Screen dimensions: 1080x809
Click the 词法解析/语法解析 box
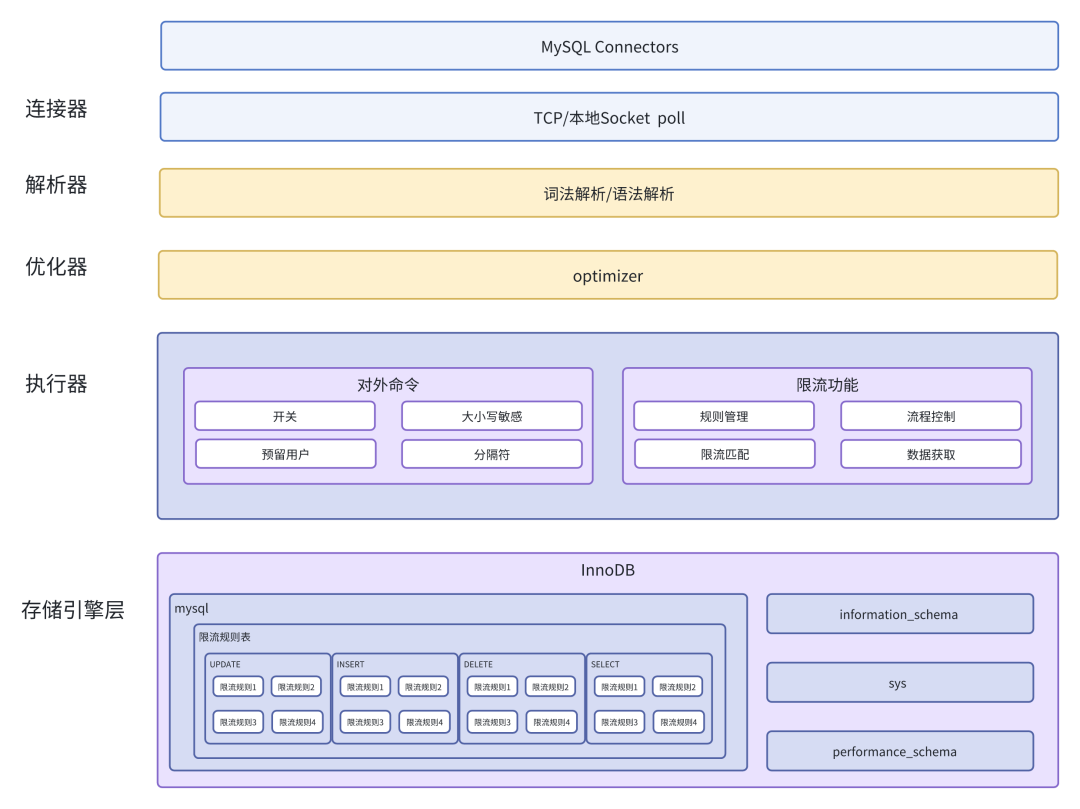609,193
